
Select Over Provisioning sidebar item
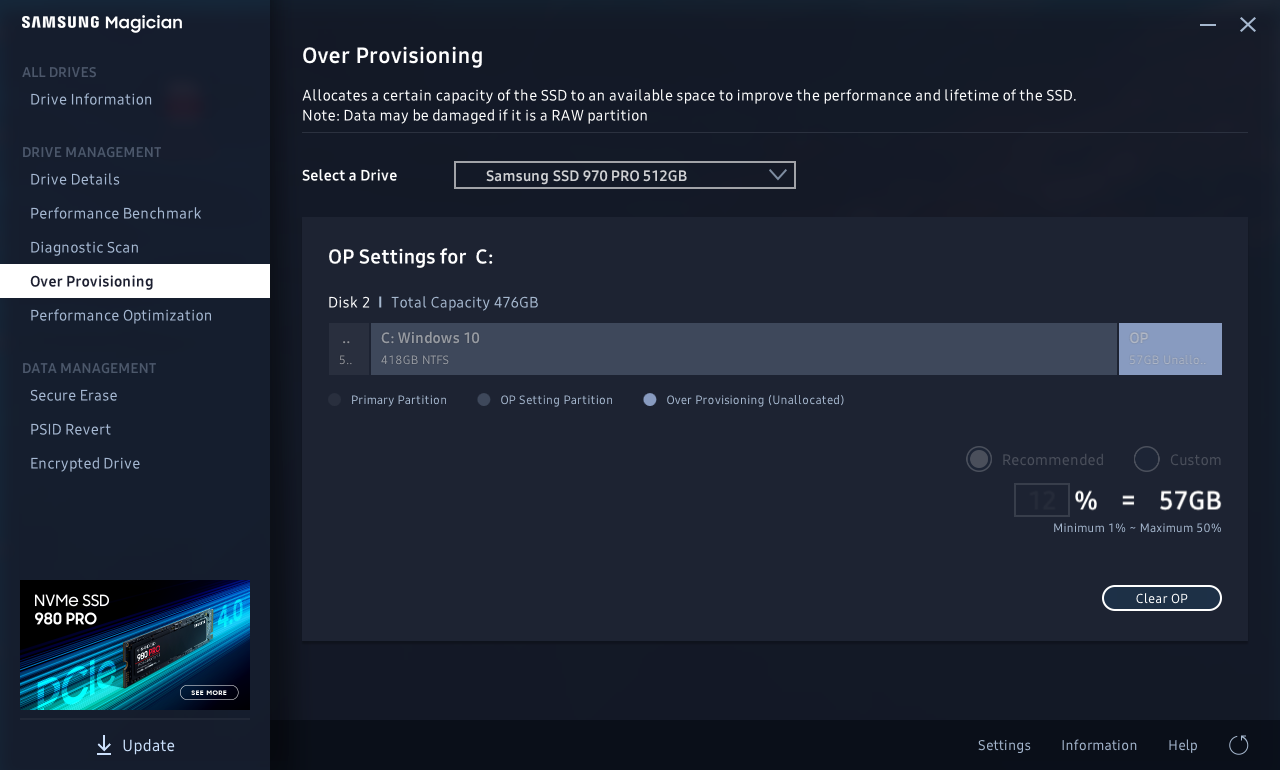(x=135, y=281)
